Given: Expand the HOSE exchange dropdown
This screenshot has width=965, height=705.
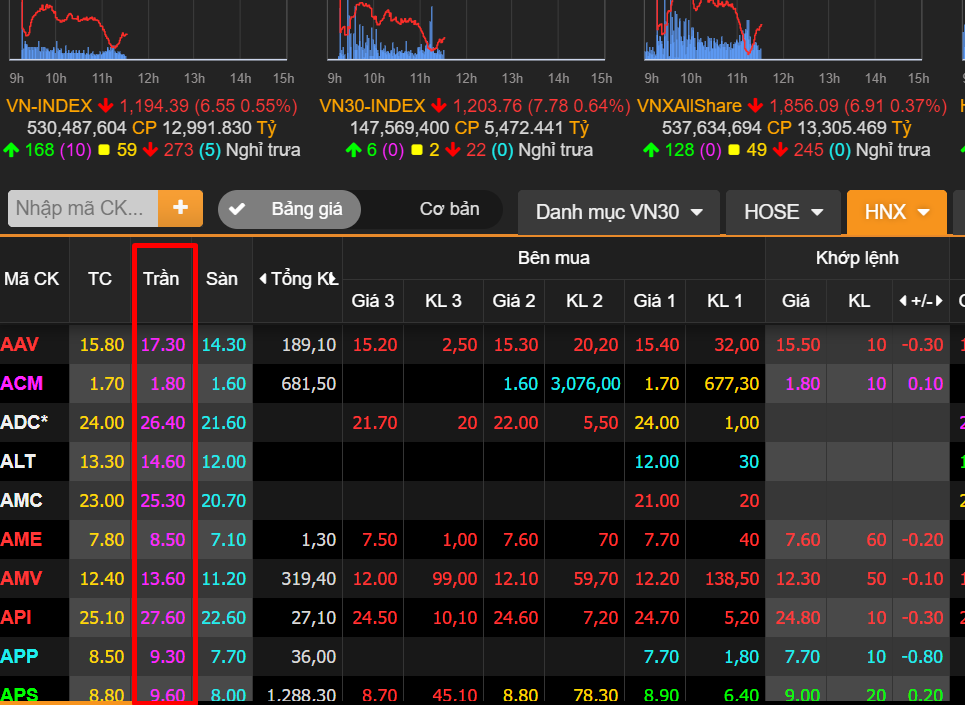Looking at the screenshot, I should [783, 212].
